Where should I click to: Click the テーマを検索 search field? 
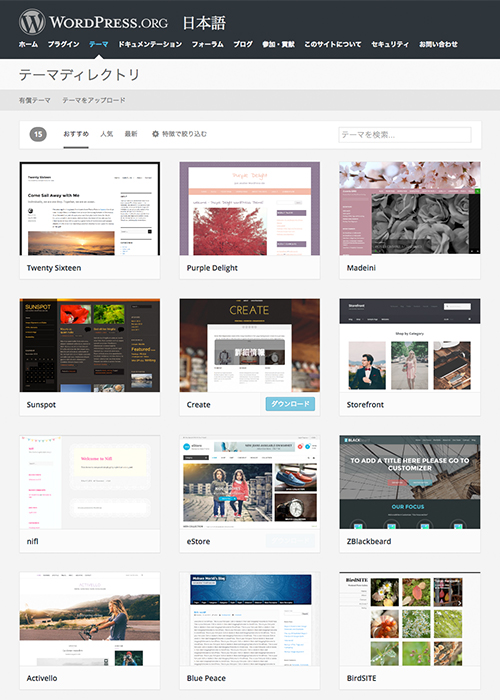[405, 135]
